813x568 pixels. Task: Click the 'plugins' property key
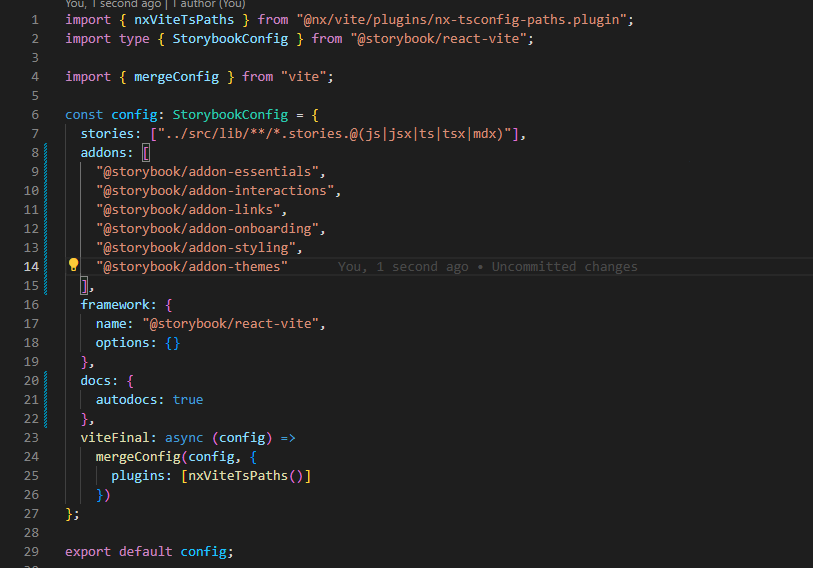click(138, 476)
